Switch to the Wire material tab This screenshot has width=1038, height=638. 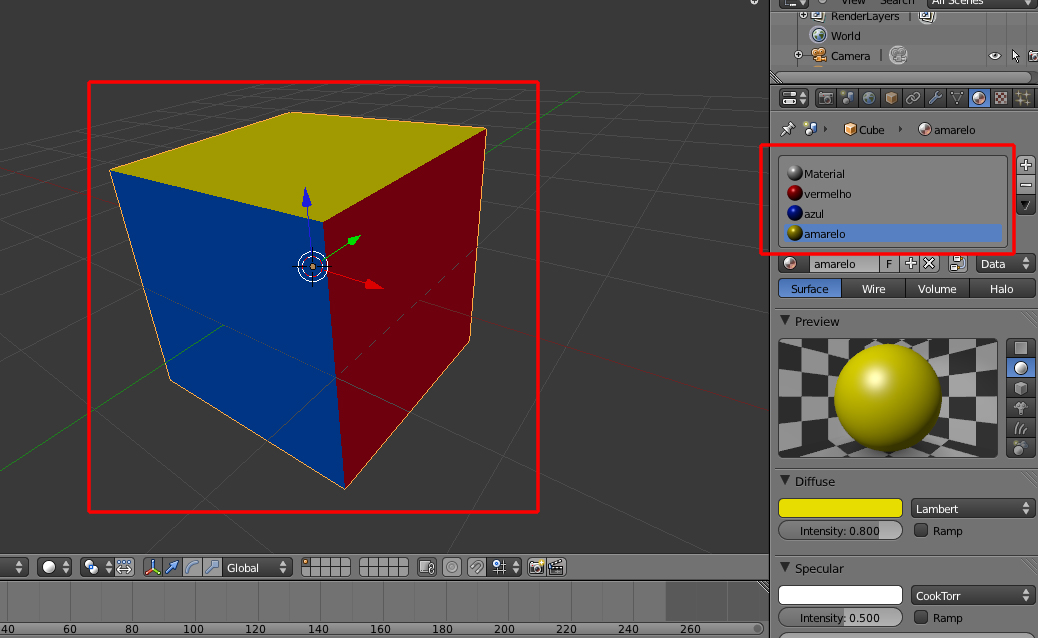pos(873,288)
